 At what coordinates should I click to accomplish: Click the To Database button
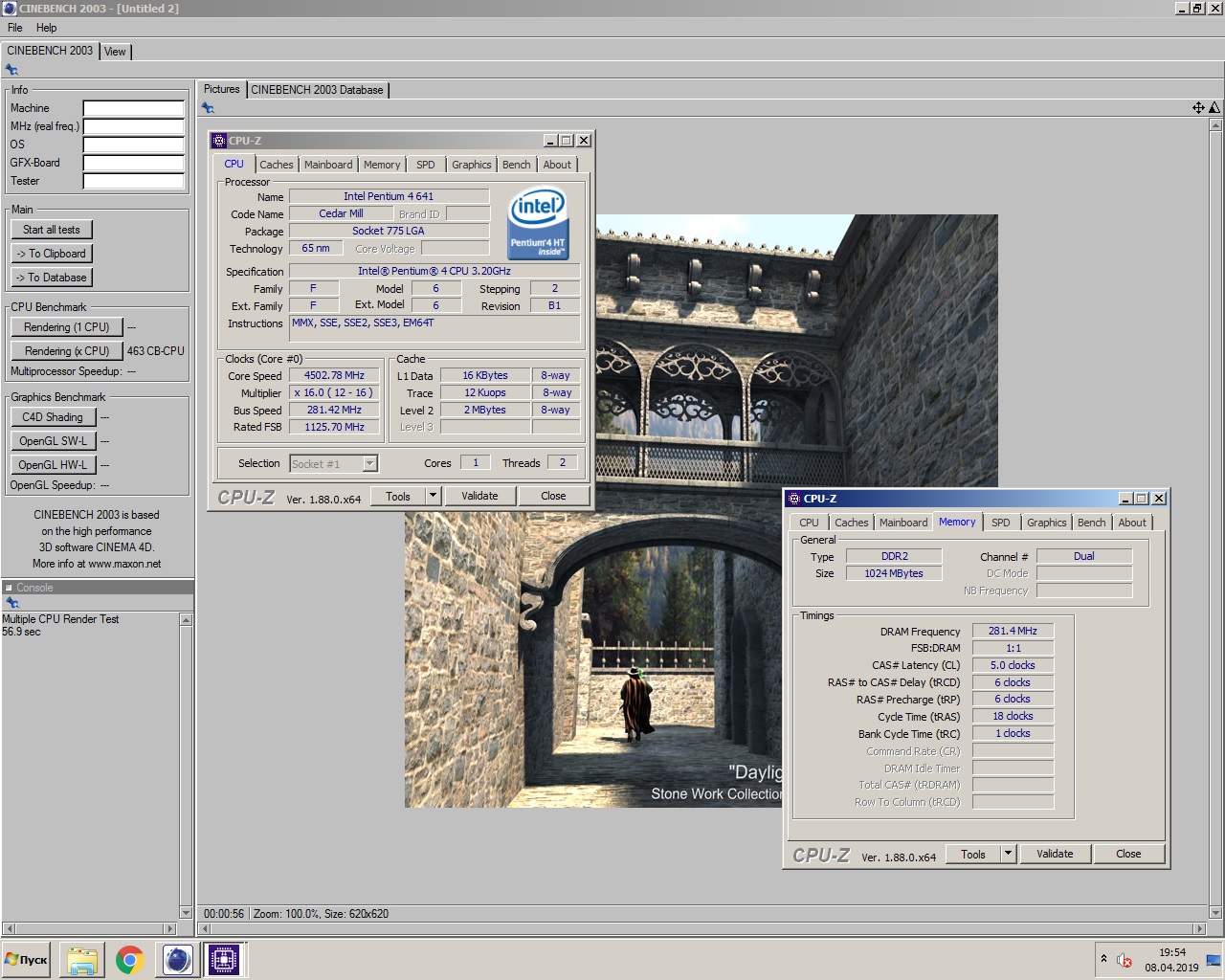(x=52, y=278)
